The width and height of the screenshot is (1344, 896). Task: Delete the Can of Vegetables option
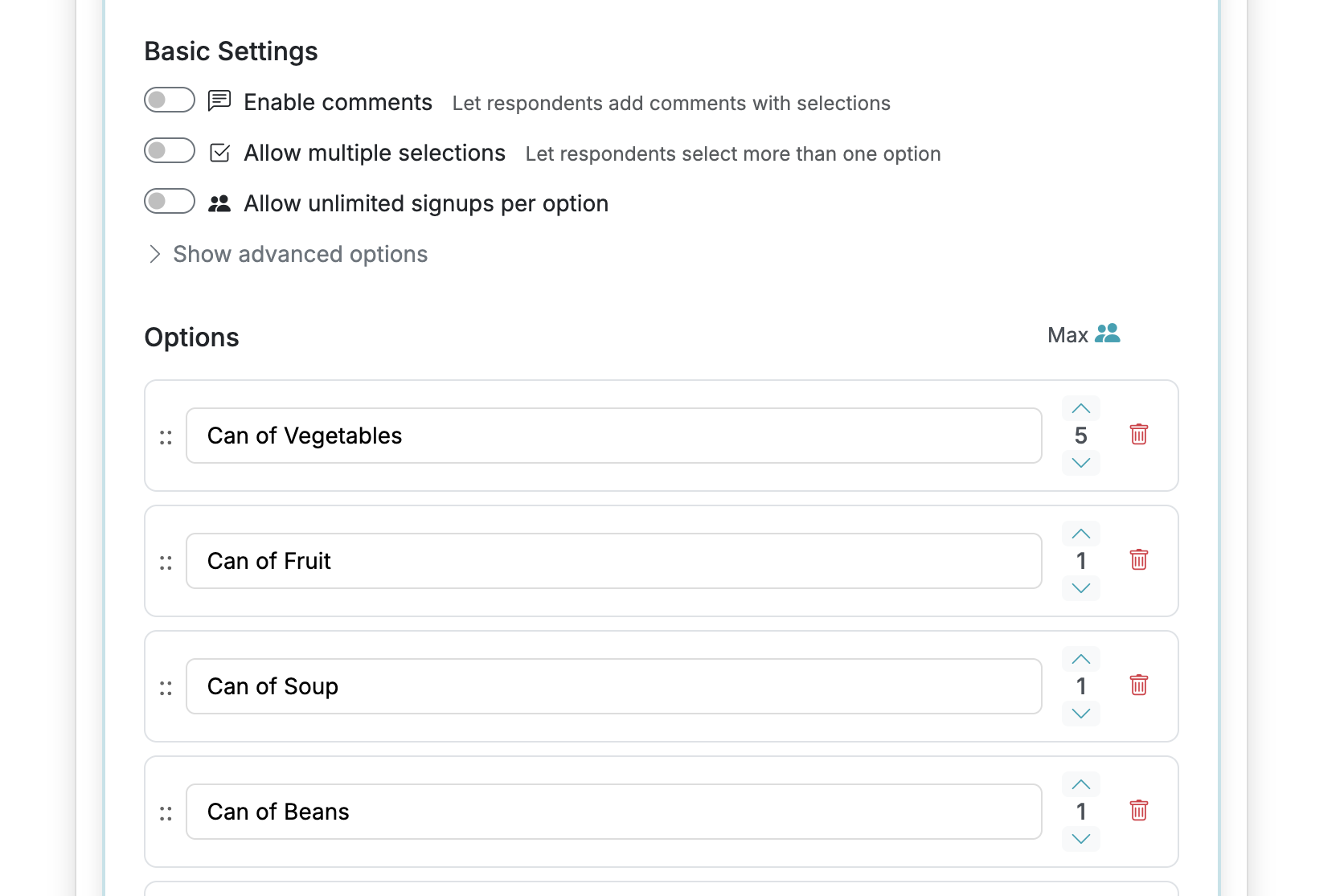coord(1138,435)
